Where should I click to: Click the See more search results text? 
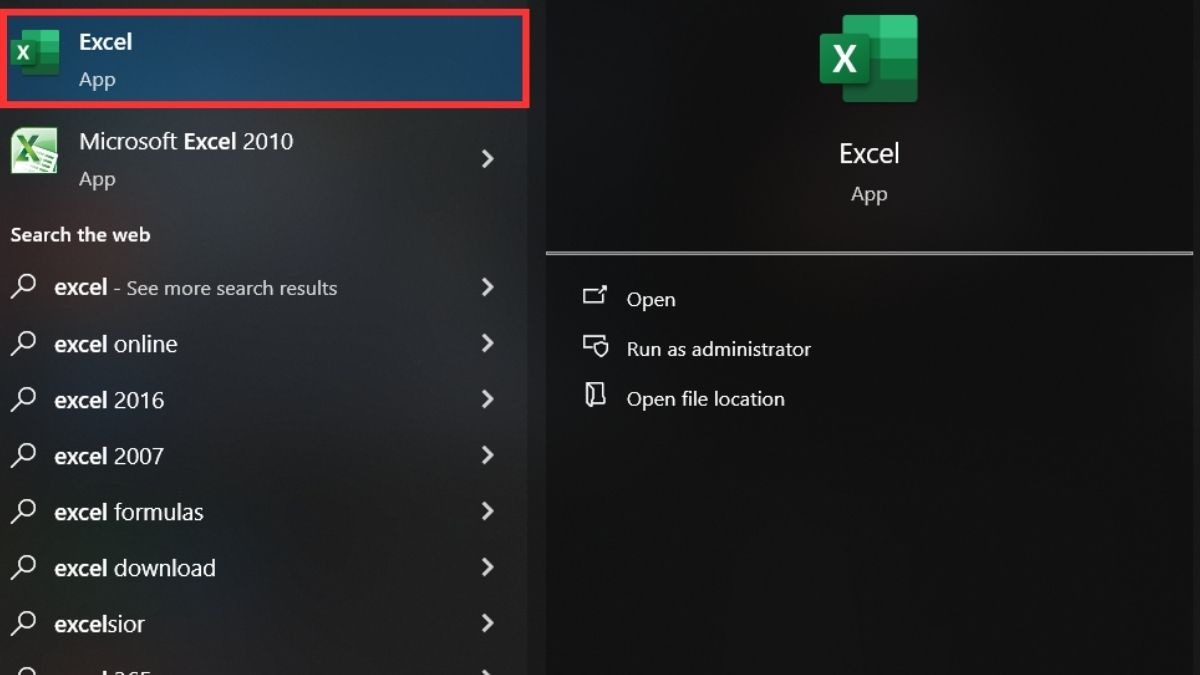(x=232, y=288)
